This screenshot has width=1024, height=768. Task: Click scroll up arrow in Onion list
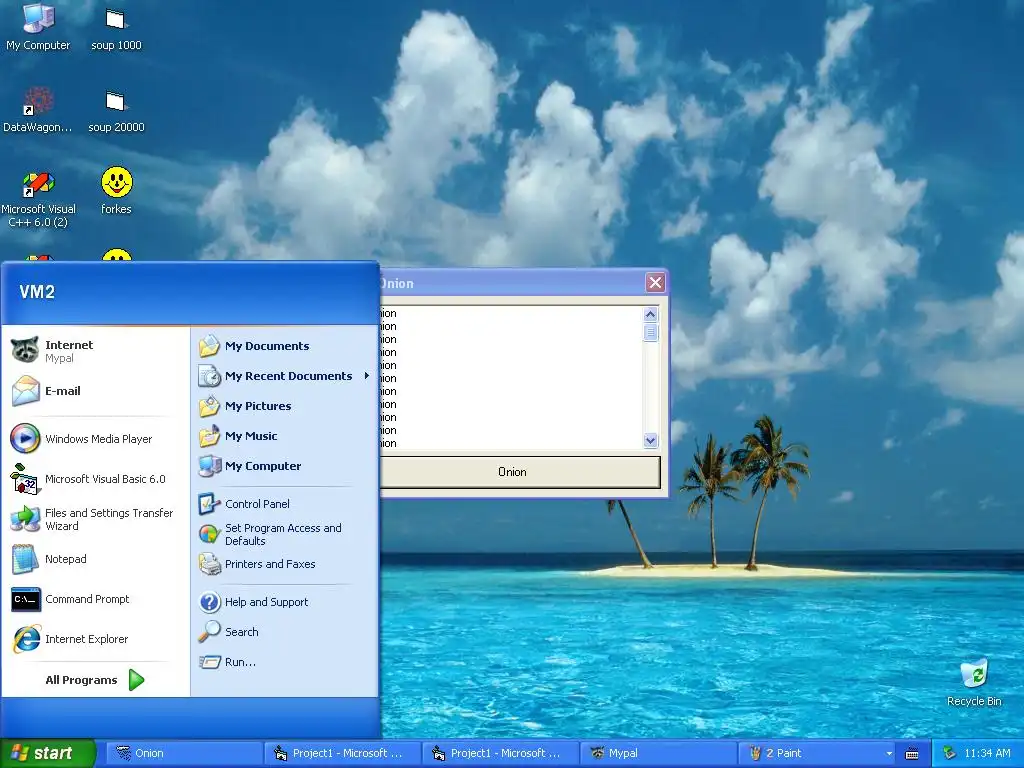pyautogui.click(x=650, y=314)
